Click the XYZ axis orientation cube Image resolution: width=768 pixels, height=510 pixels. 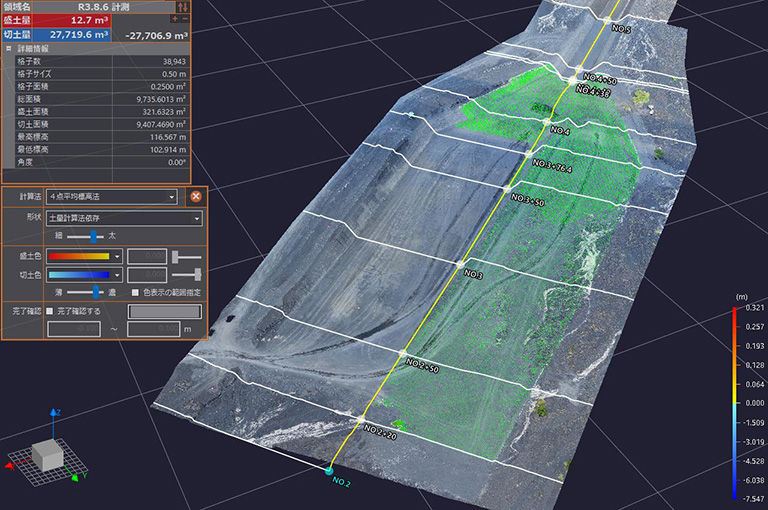point(48,456)
